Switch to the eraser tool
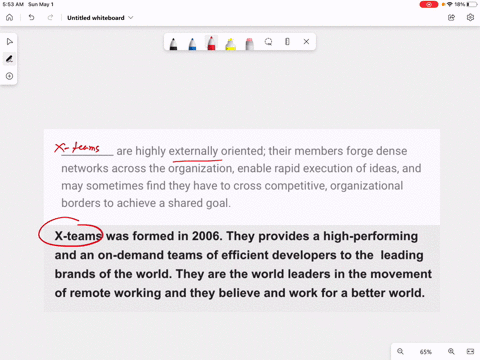The width and height of the screenshot is (480, 360). 249,44
